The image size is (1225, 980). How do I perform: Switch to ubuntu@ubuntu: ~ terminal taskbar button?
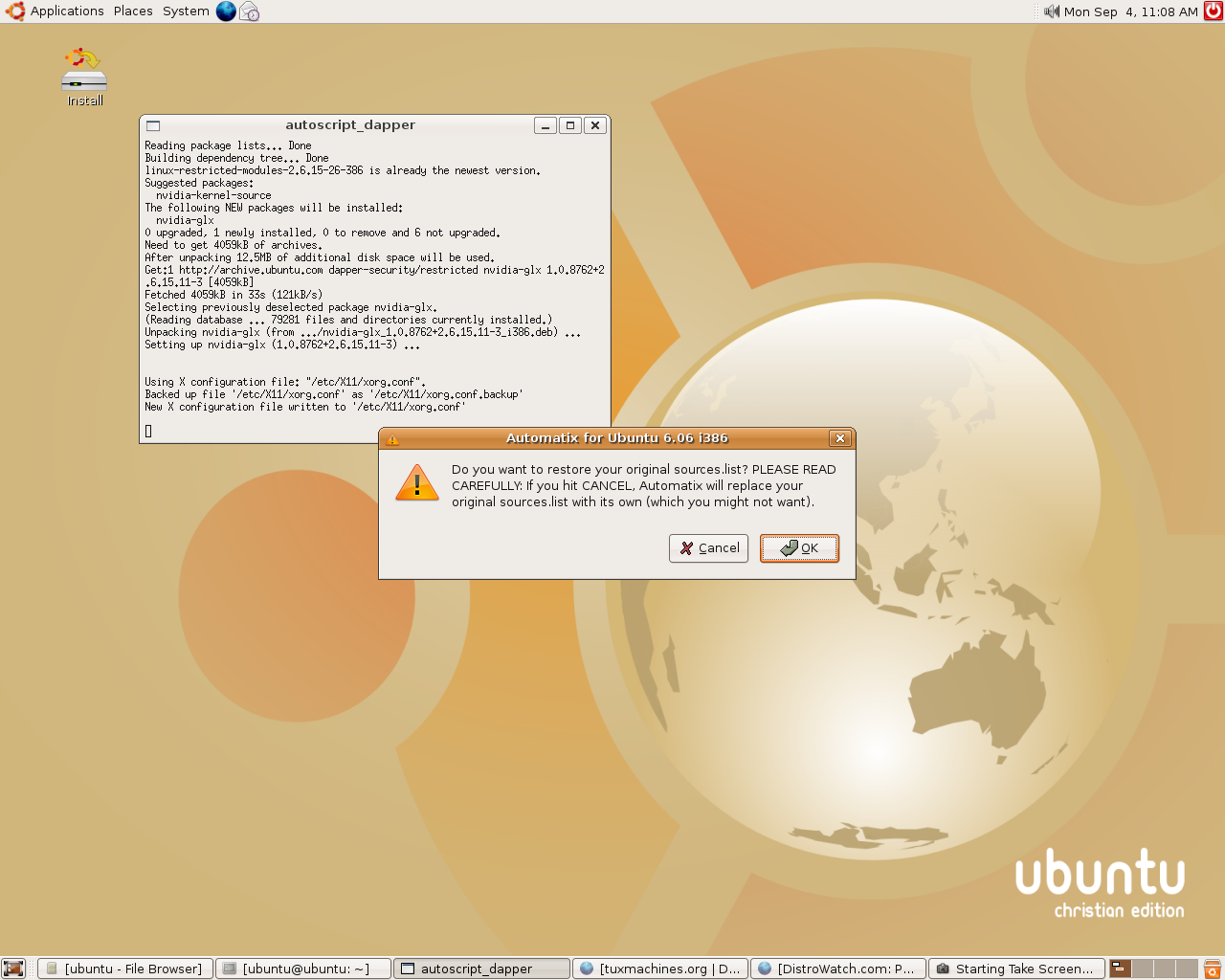[303, 969]
